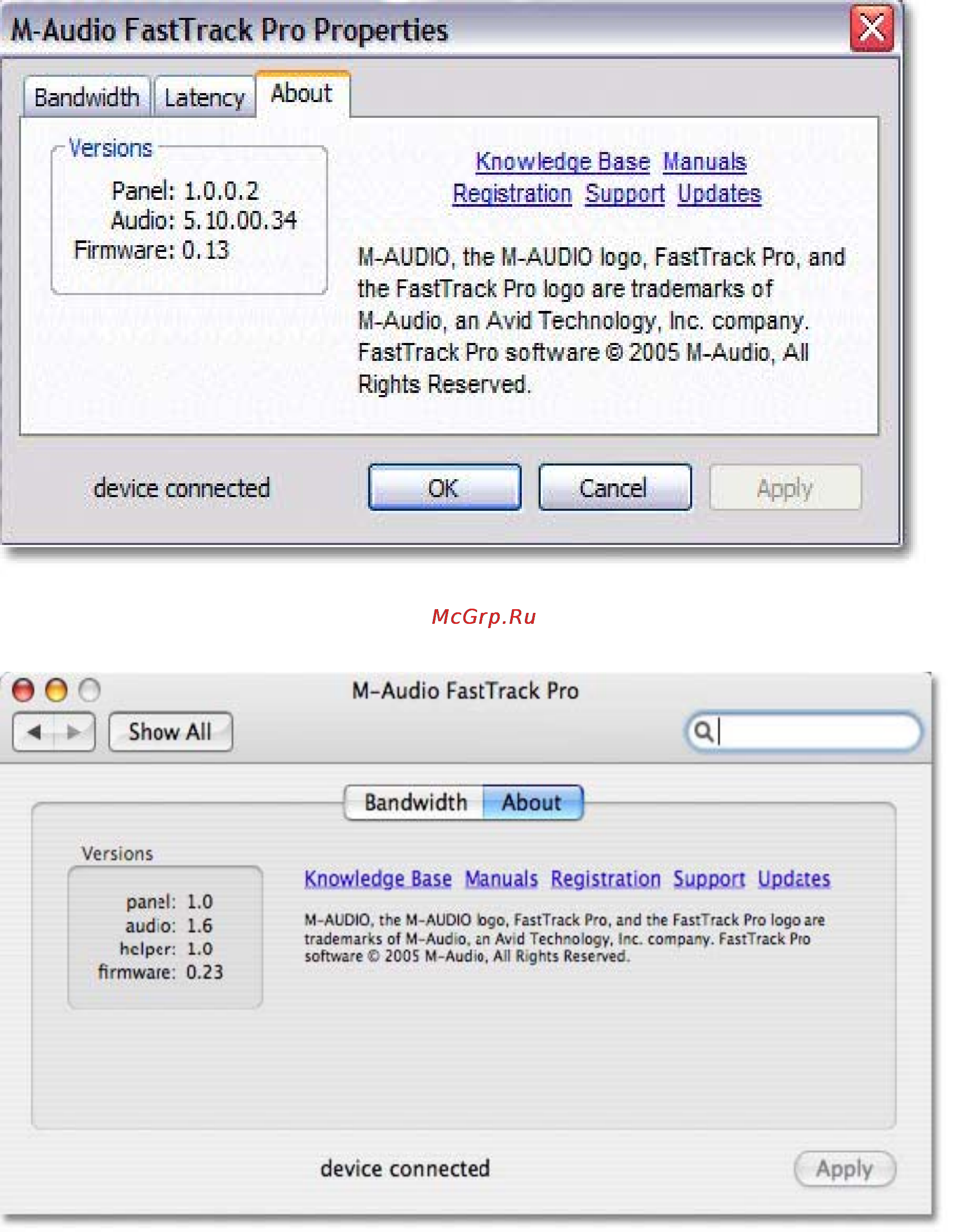Select the Audio: 5.10.00.34 version text

coord(204,220)
